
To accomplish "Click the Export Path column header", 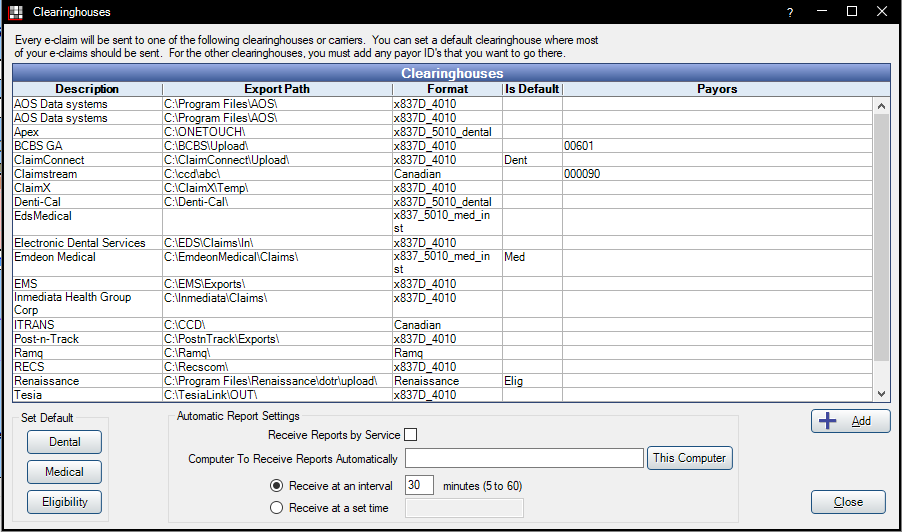I will [x=277, y=89].
